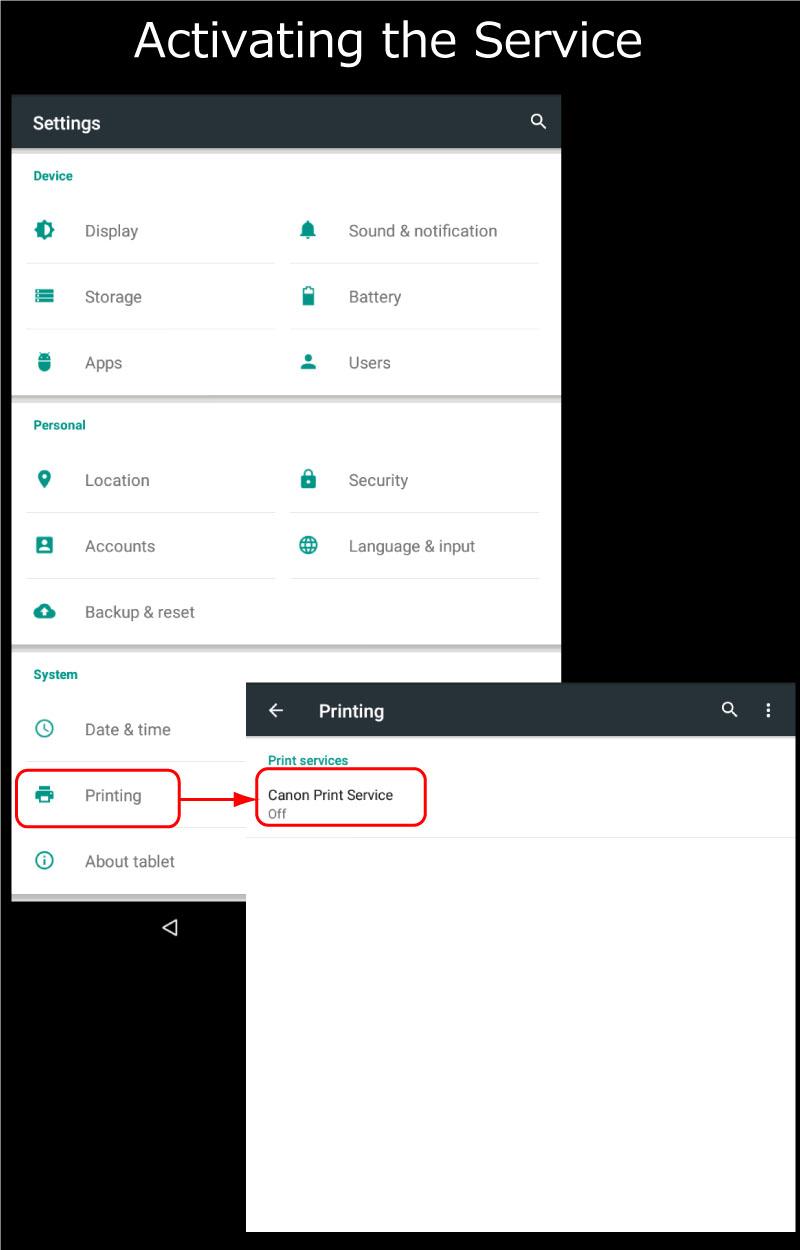
Task: Tap the Display brightness icon
Action: tap(44, 230)
